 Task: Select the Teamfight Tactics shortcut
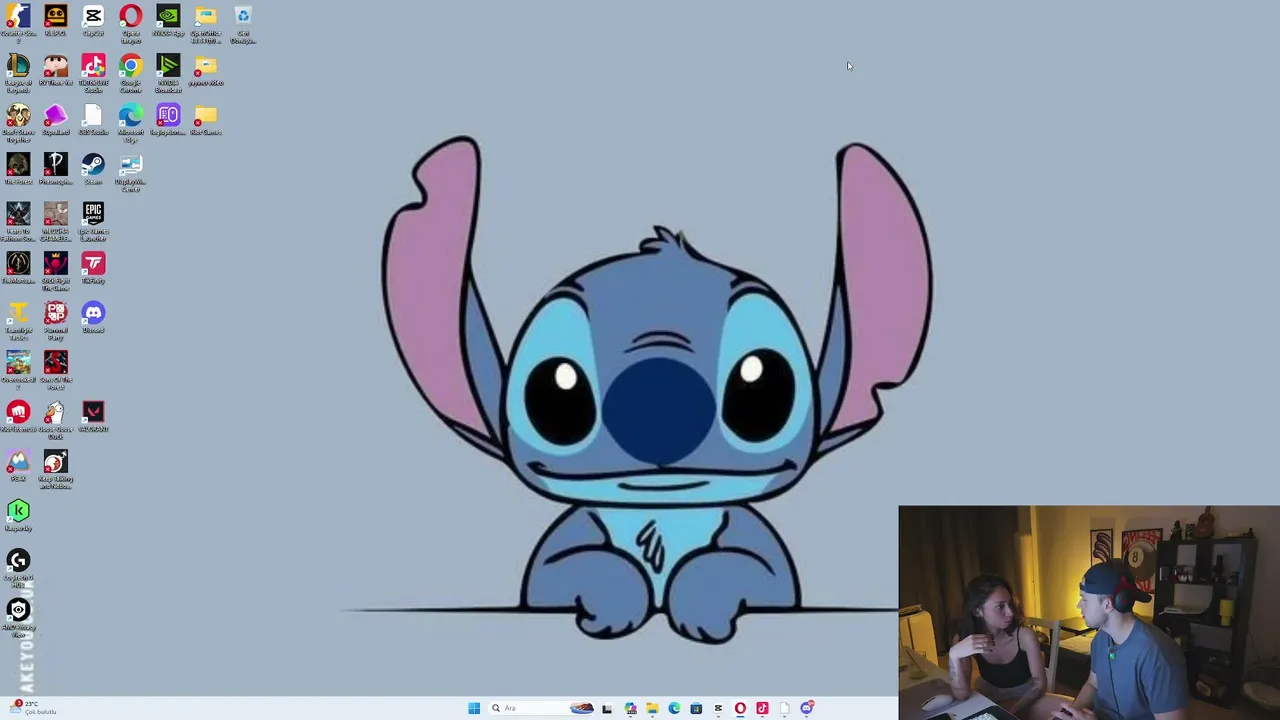click(18, 322)
